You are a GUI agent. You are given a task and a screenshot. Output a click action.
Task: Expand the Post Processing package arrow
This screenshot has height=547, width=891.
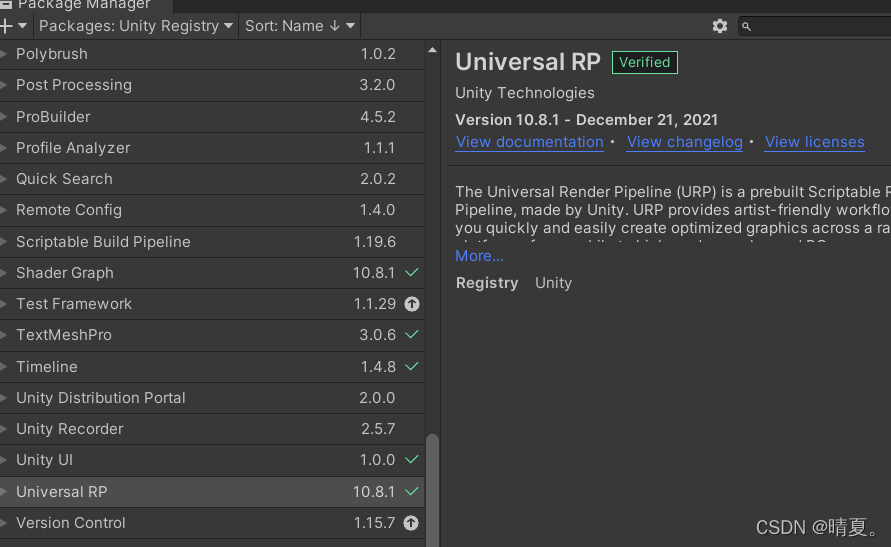pos(3,85)
